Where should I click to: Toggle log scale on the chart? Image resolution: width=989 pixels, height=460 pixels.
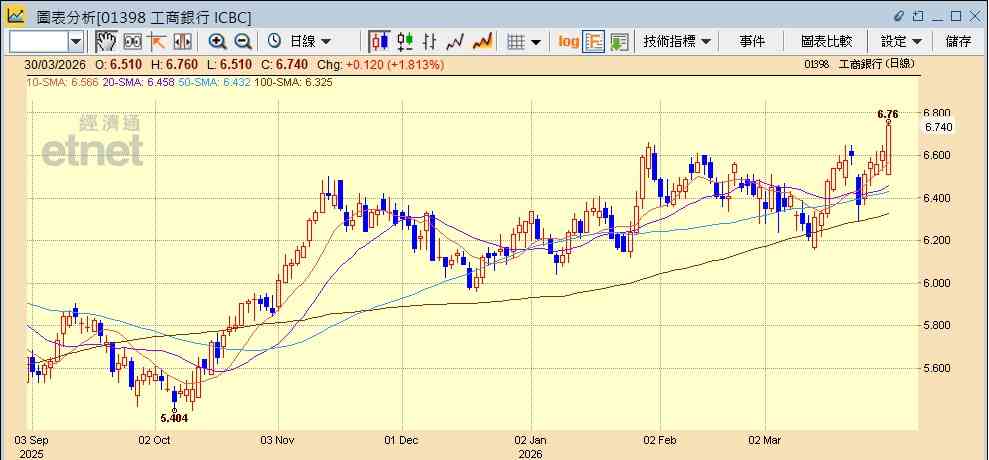(x=568, y=42)
